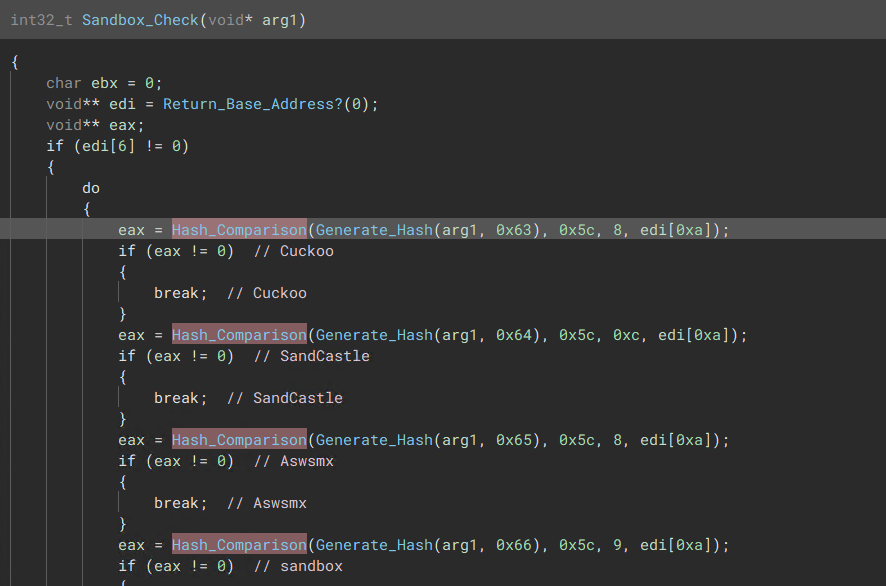Select Generate_Hash call with 0x63 argument
This screenshot has width=886, height=586.
pyautogui.click(x=374, y=230)
